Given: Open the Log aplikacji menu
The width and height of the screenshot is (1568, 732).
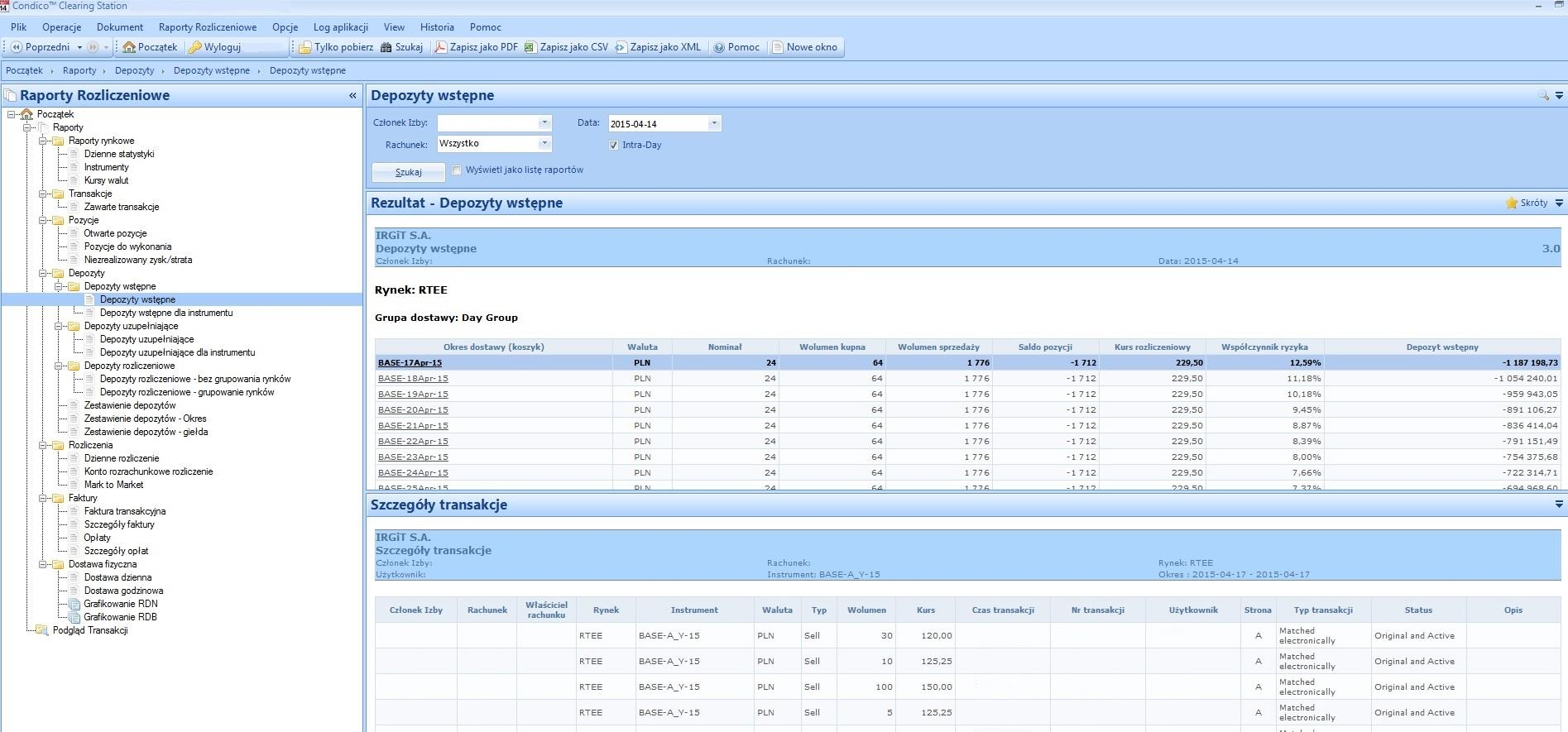Looking at the screenshot, I should [341, 27].
